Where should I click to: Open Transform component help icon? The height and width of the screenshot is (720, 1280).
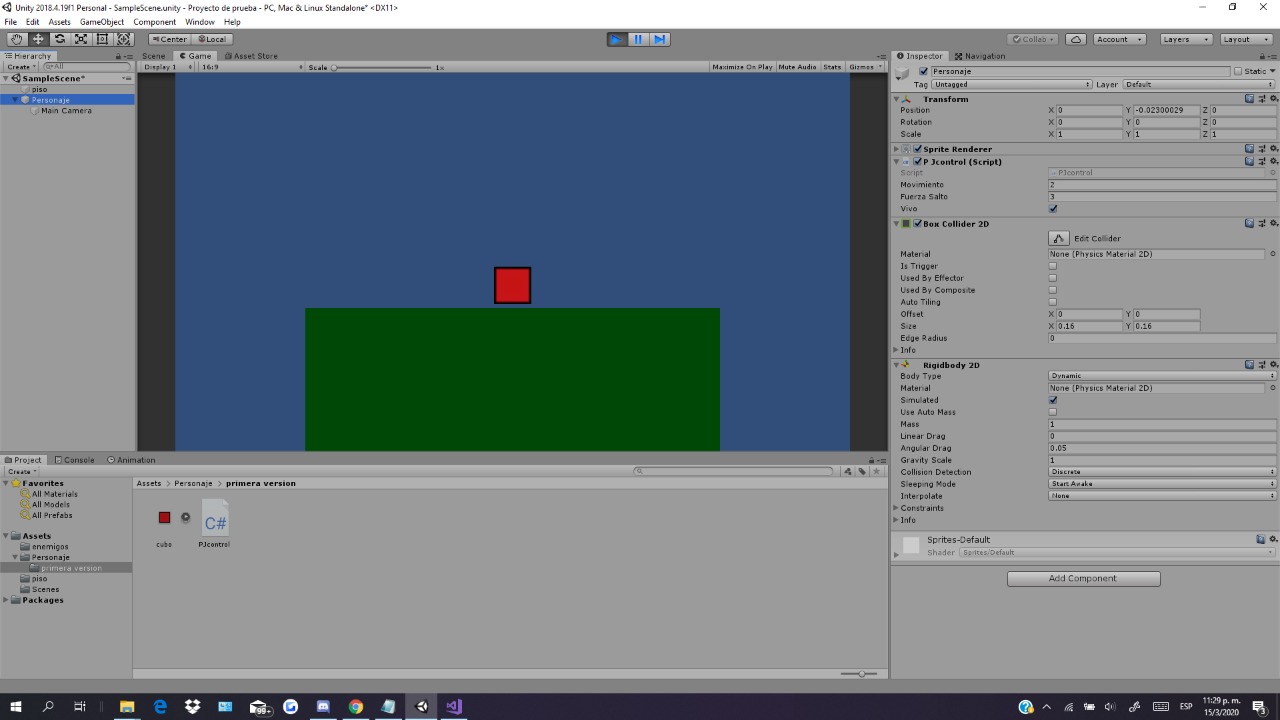[x=1250, y=99]
